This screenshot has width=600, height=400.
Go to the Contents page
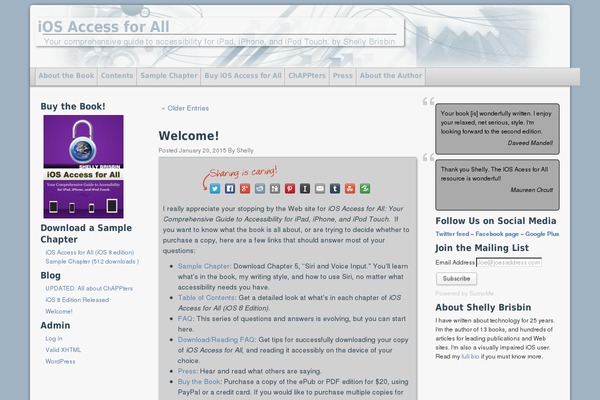[117, 76]
